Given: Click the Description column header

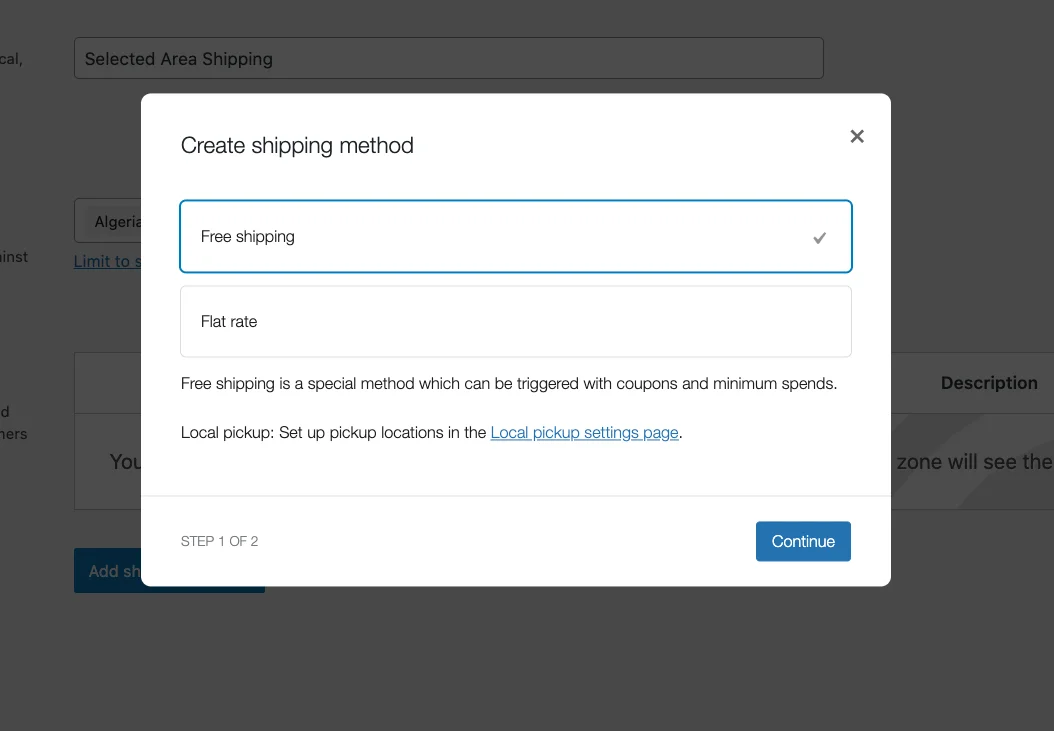Looking at the screenshot, I should (x=988, y=383).
